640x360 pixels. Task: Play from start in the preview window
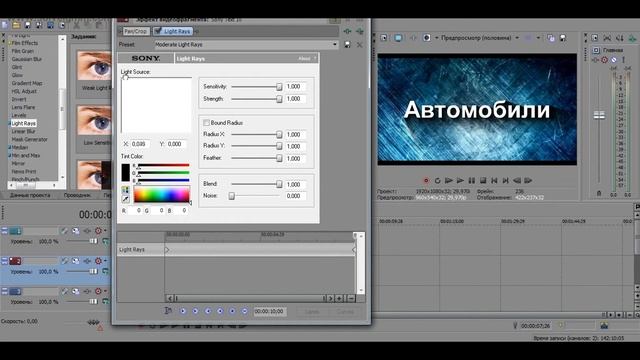point(449,180)
